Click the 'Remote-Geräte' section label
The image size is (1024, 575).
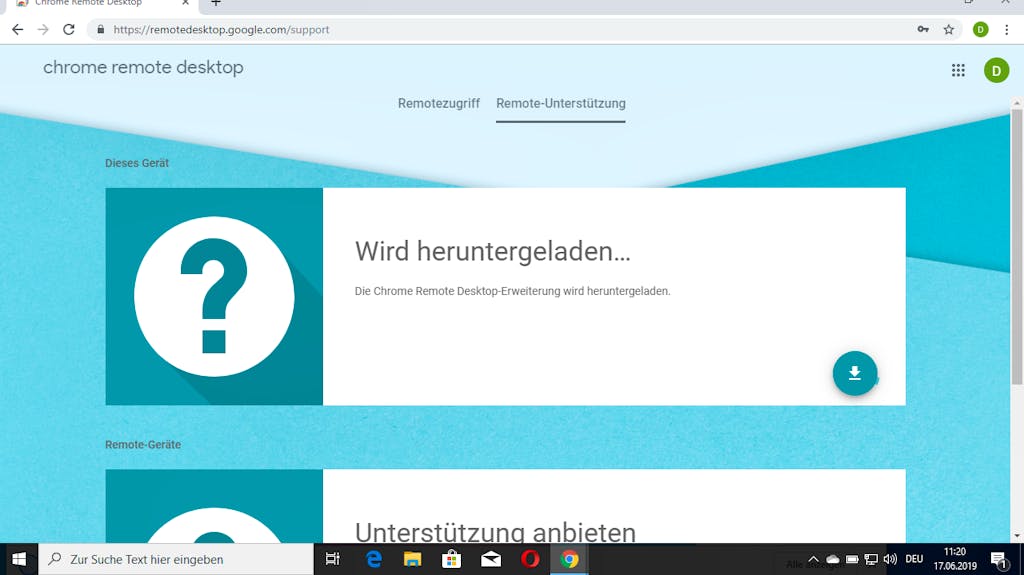pos(143,444)
